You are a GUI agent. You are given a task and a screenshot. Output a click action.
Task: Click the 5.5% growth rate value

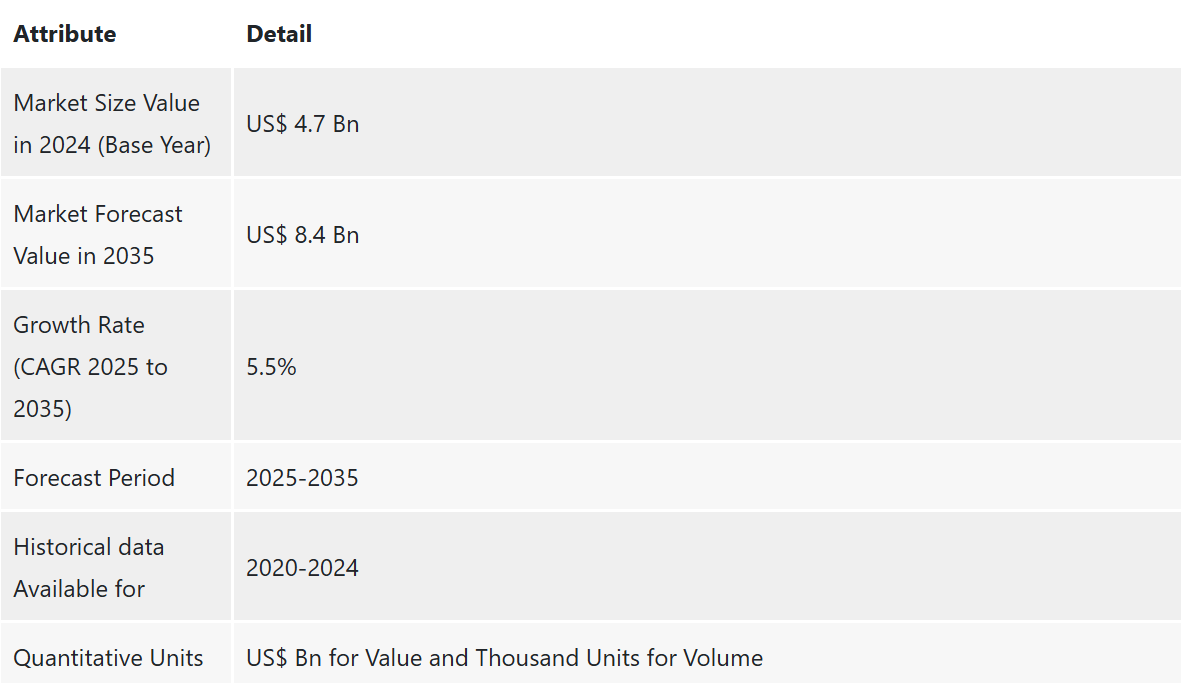coord(271,367)
